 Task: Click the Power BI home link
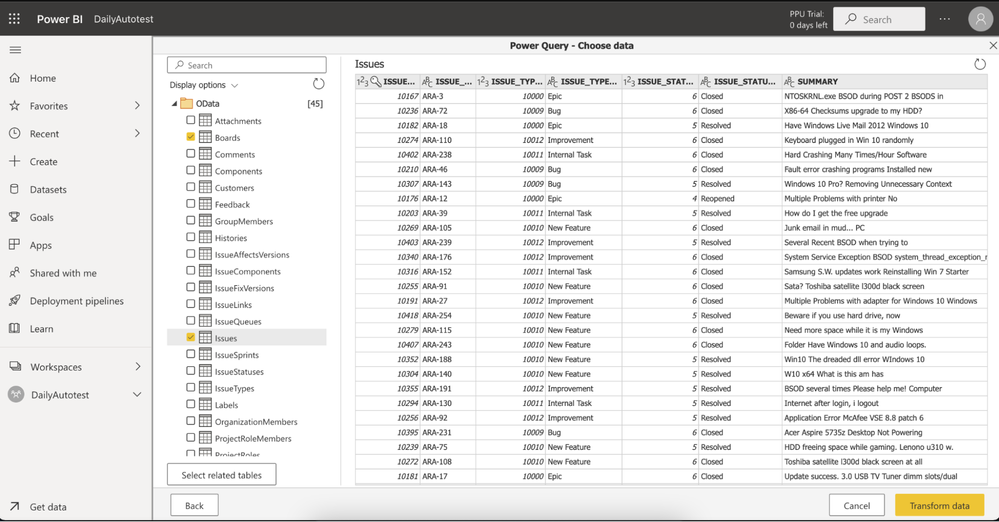59,19
